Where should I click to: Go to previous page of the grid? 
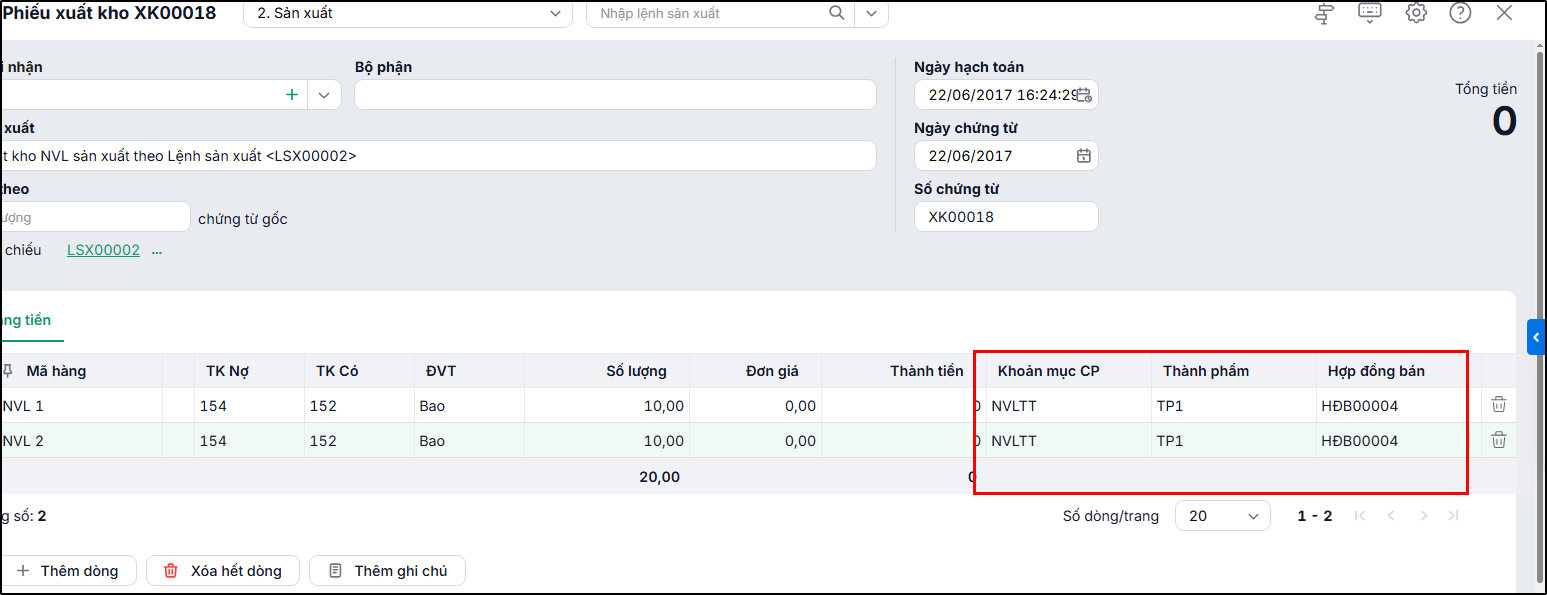click(x=1391, y=516)
